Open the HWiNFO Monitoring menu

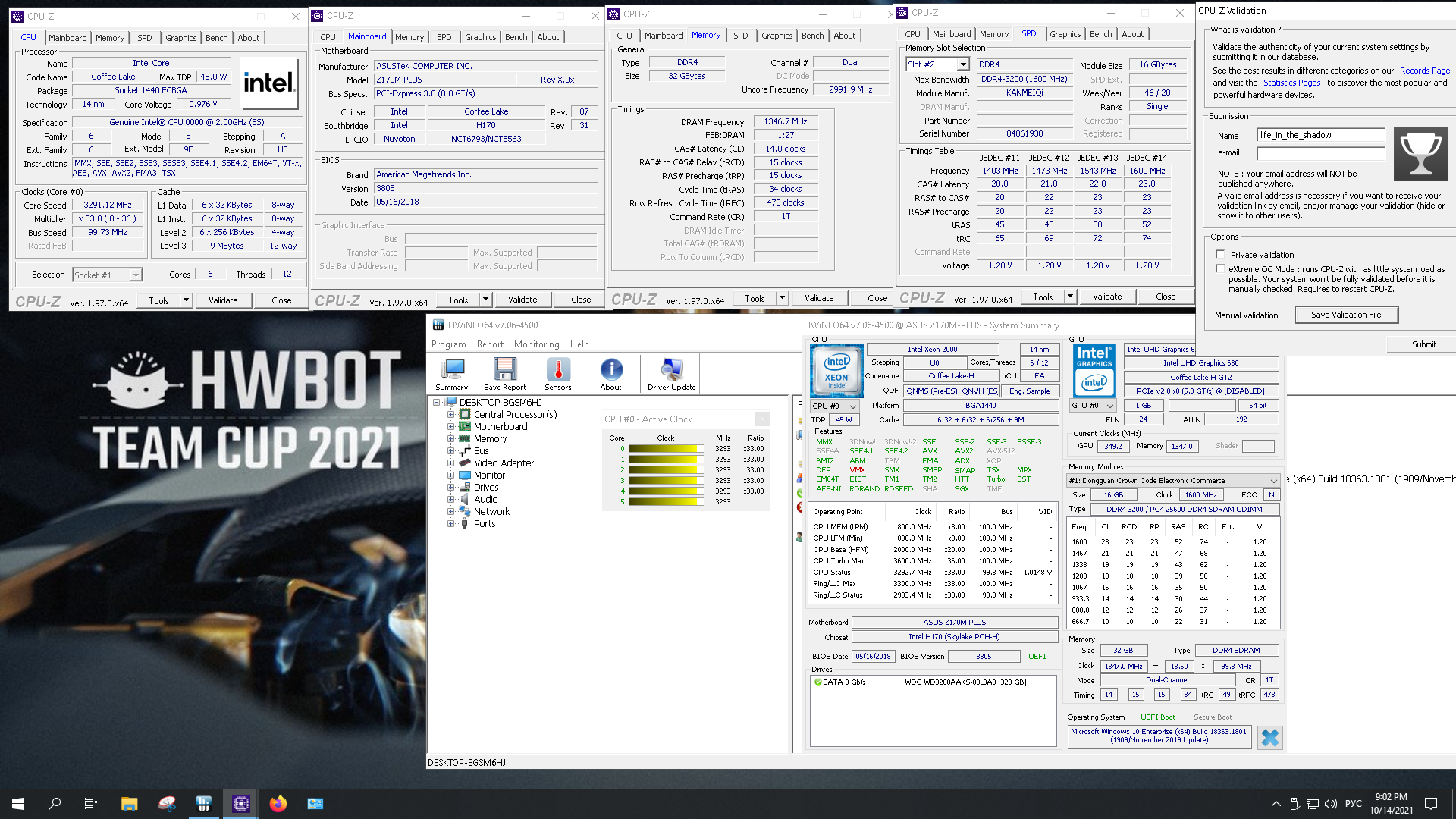(x=536, y=344)
